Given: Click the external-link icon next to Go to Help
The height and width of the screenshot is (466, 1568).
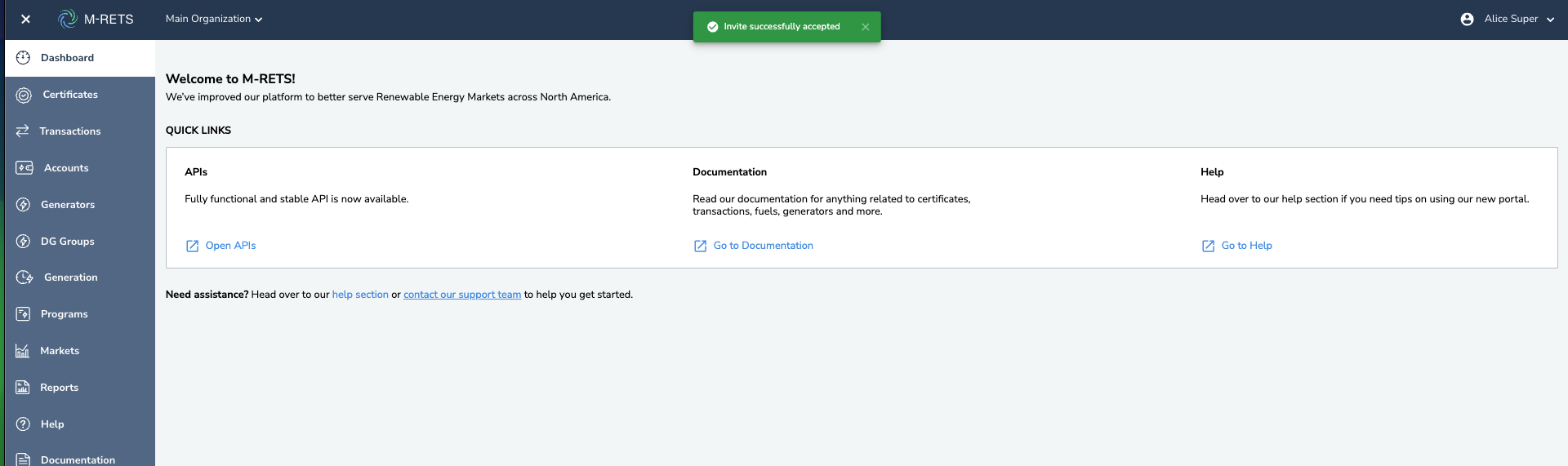Looking at the screenshot, I should point(1208,246).
